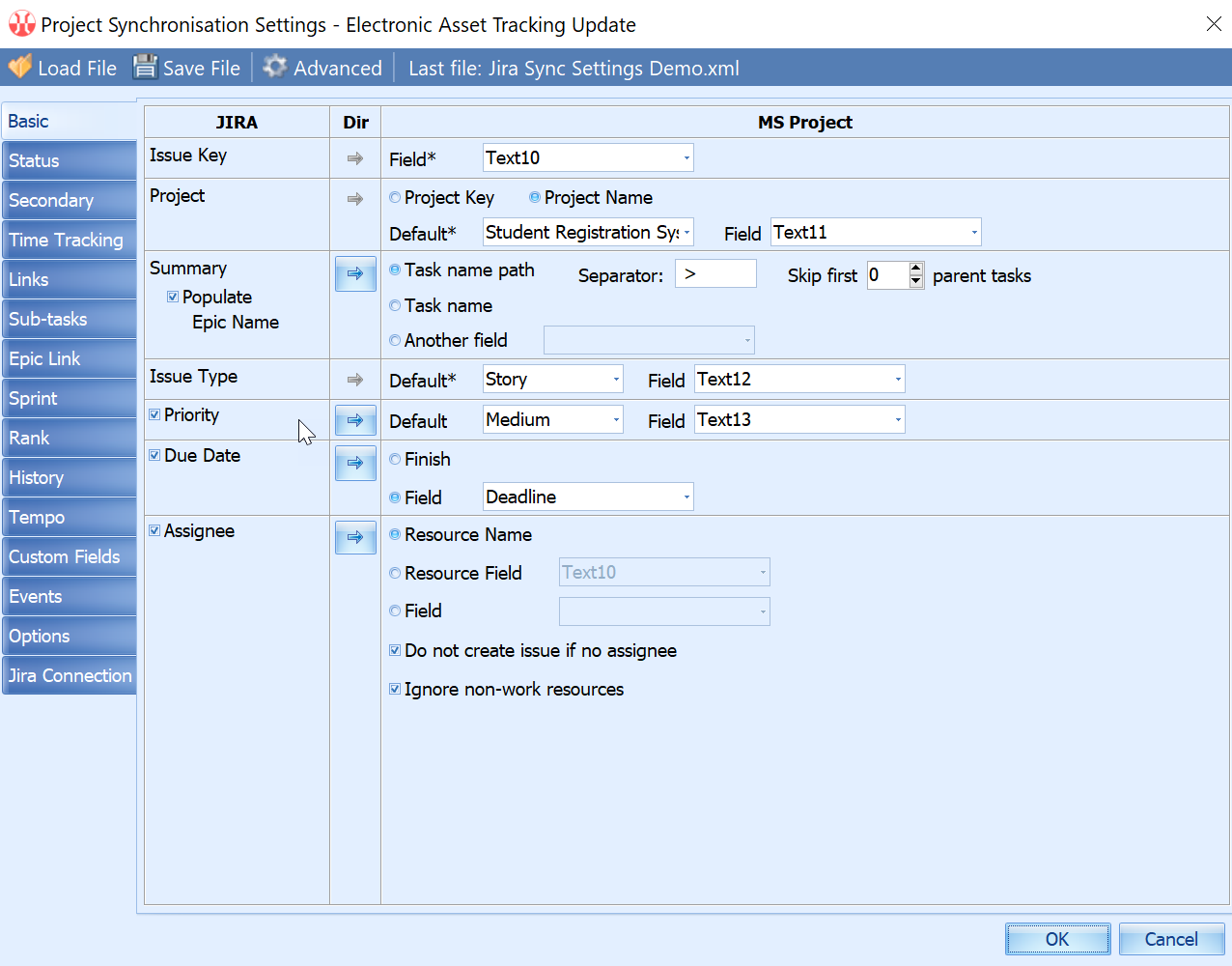Go to the History tab

[69, 477]
